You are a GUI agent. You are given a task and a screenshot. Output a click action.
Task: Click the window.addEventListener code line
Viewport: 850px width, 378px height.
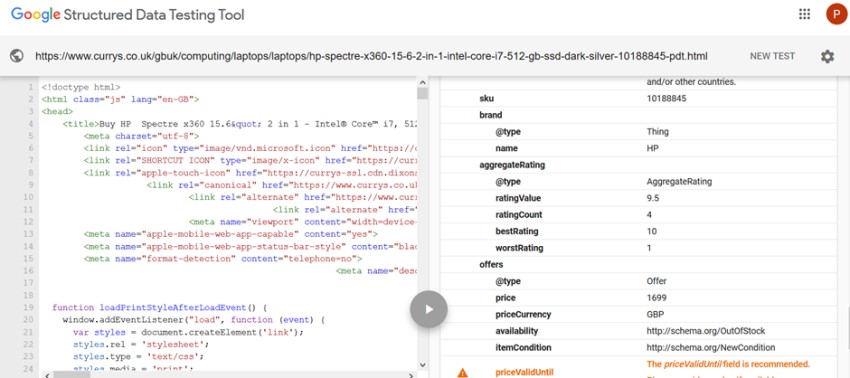(x=194, y=320)
